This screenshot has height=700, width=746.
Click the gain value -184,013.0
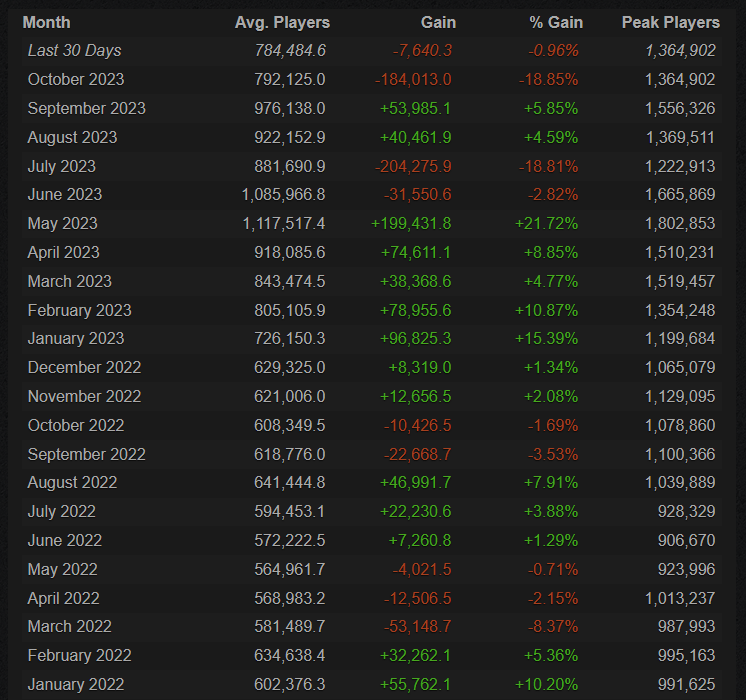tap(413, 79)
